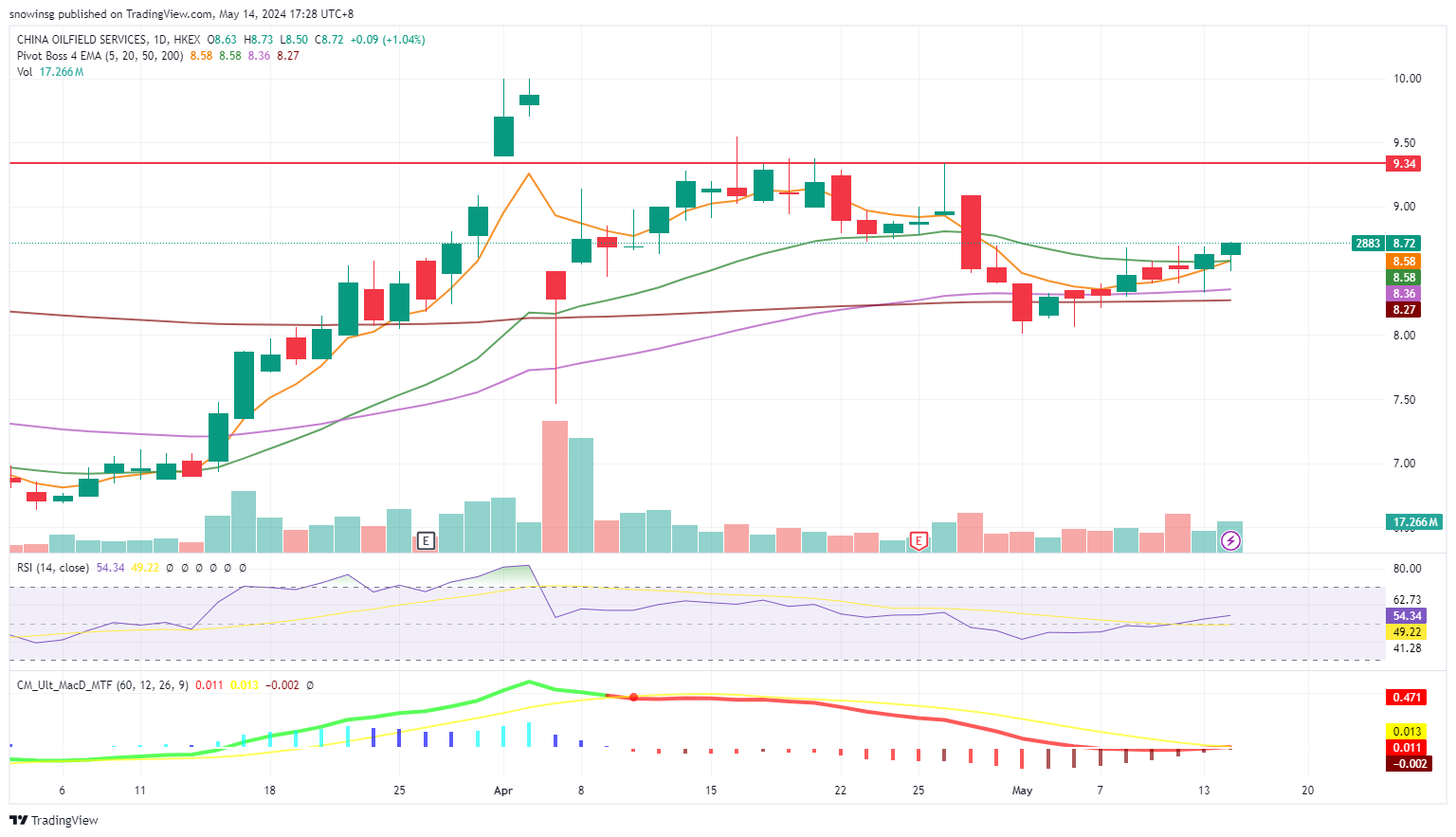
Task: Select the 'CM_Ult_MacD_MTF (60, 12, 26, 9)' legend
Action: (x=102, y=684)
